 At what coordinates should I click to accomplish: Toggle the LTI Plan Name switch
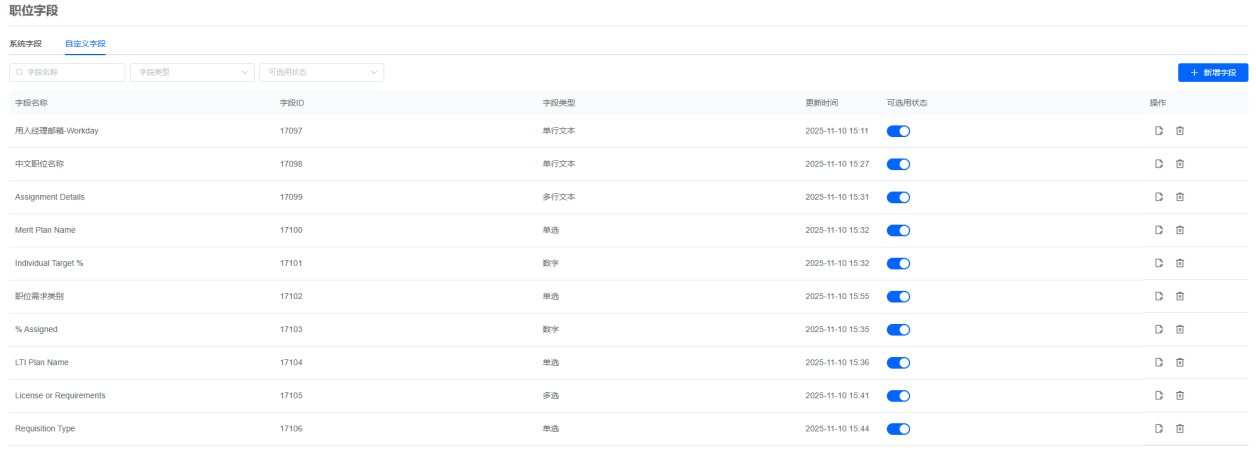[898, 362]
